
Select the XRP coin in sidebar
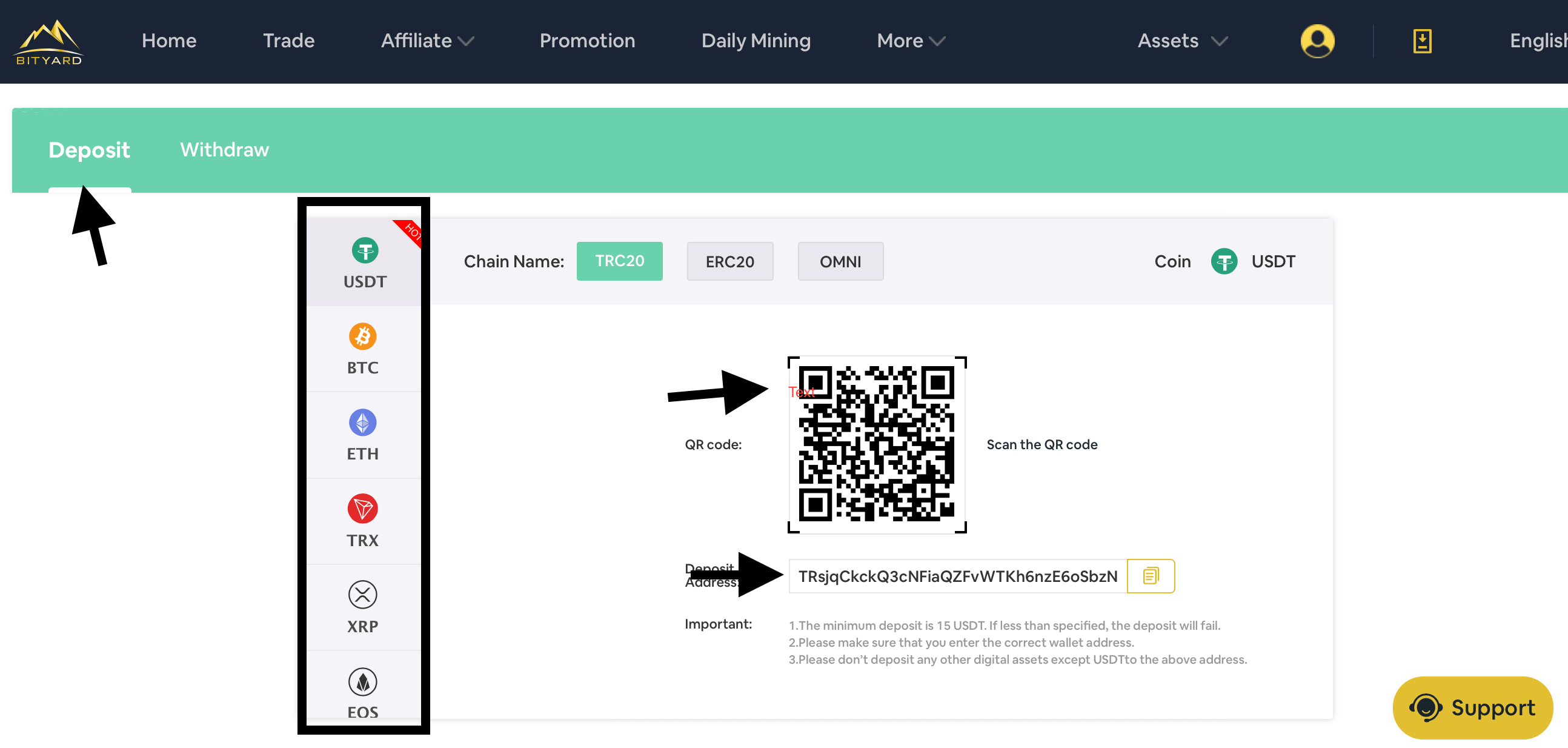(364, 608)
